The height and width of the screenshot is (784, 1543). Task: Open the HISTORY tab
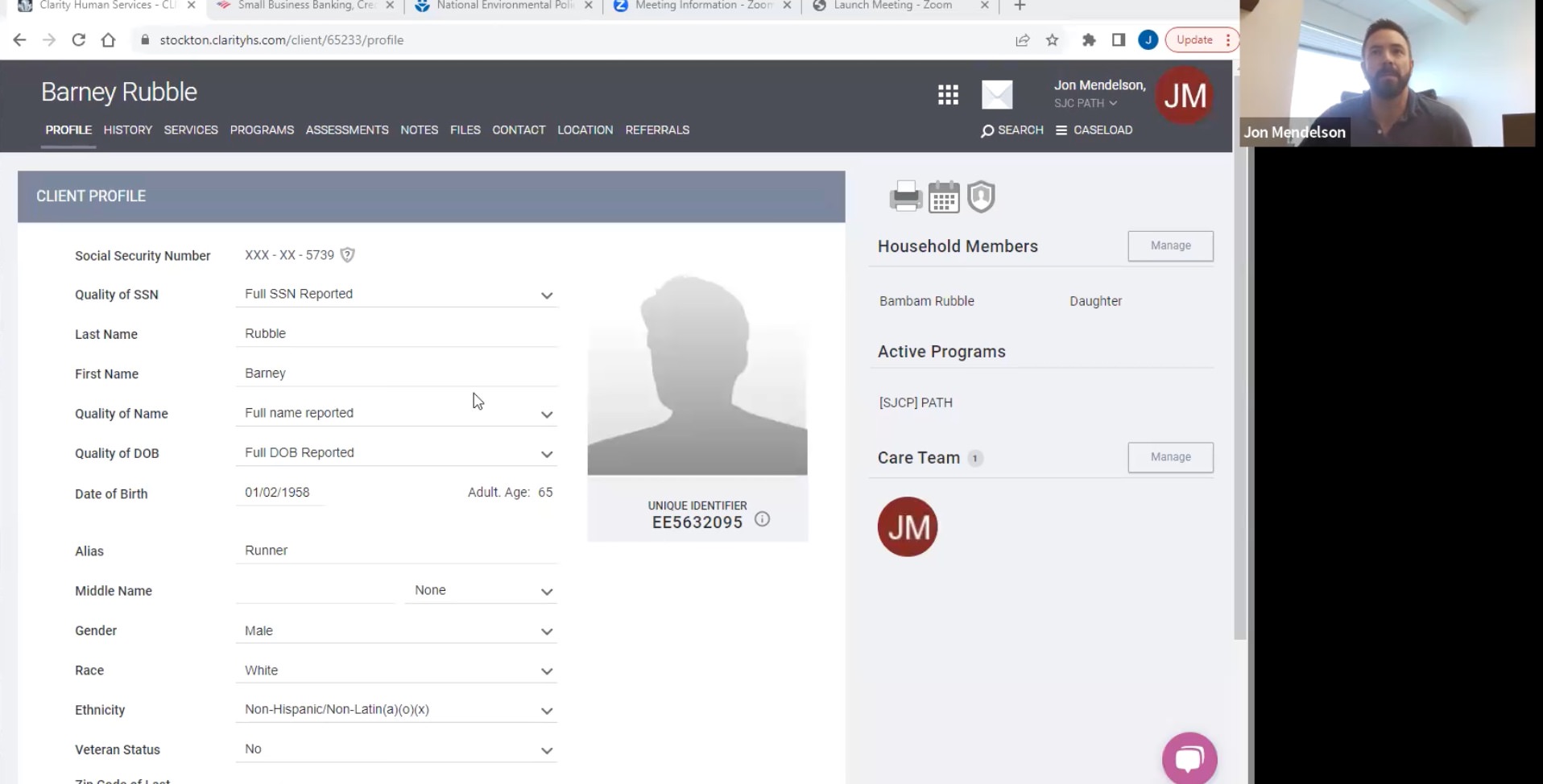[128, 130]
